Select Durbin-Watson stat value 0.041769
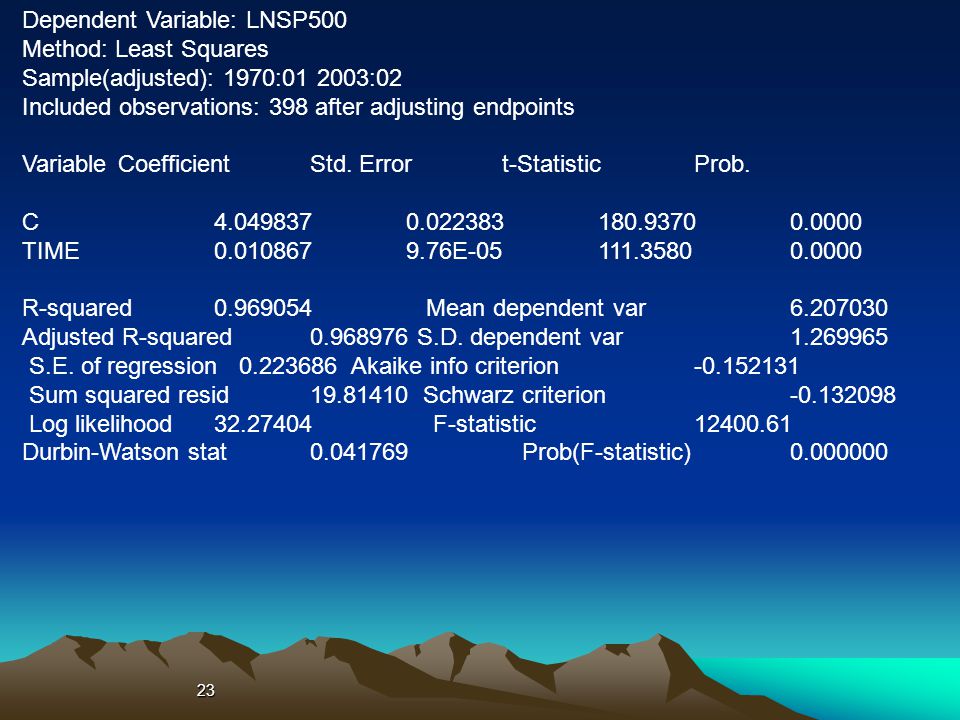Screen dimensions: 960x720 359,452
